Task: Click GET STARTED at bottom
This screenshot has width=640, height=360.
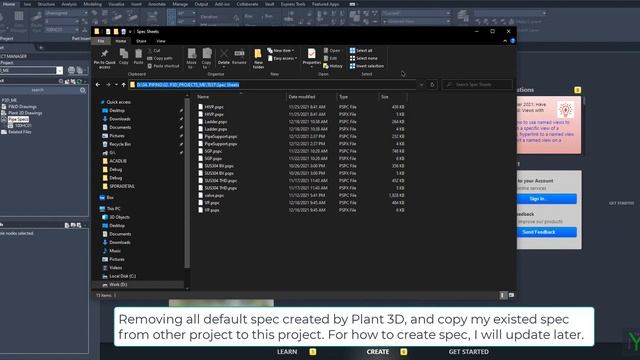Action: click(x=469, y=351)
